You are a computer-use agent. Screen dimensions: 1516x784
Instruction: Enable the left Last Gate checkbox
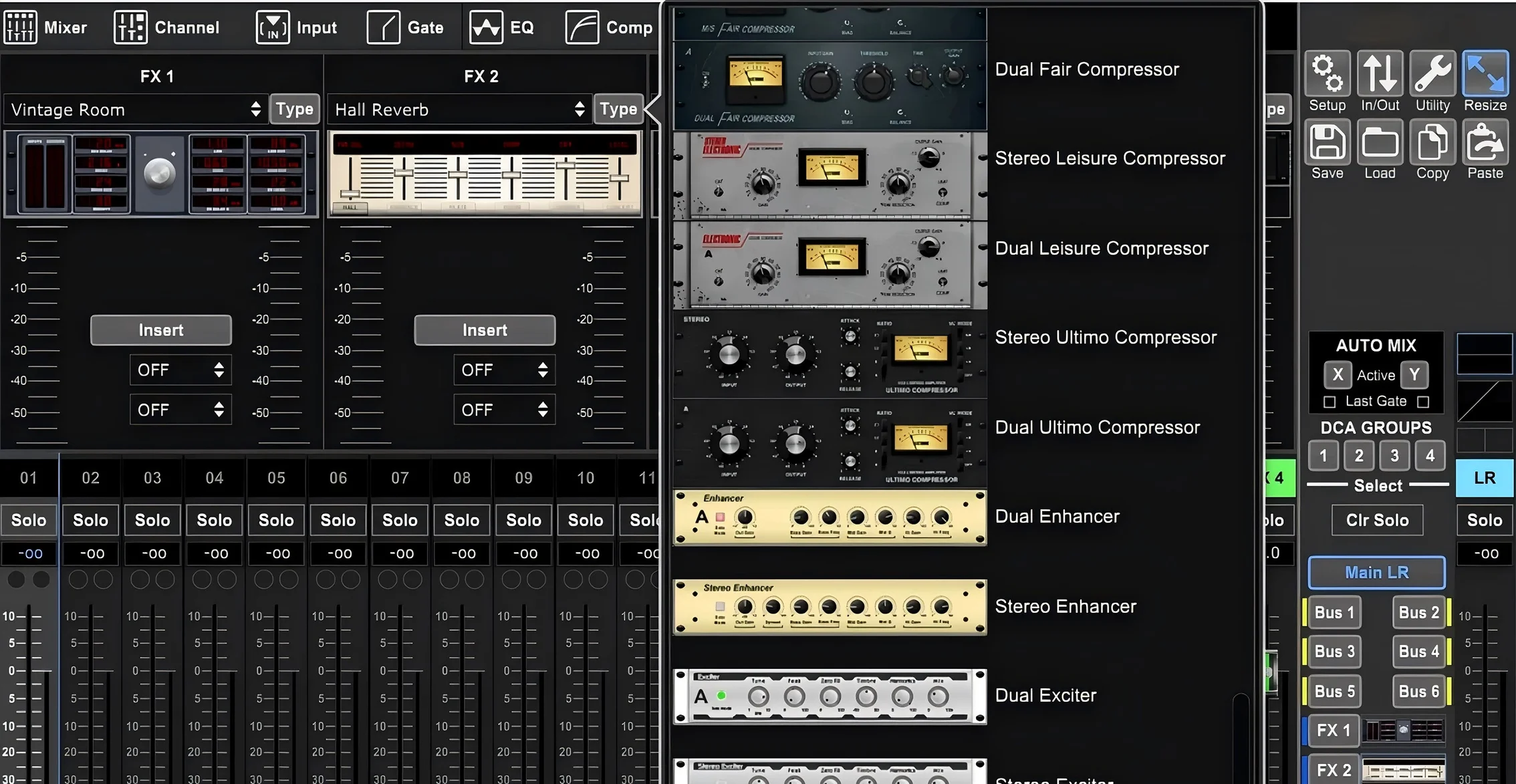pos(1330,402)
